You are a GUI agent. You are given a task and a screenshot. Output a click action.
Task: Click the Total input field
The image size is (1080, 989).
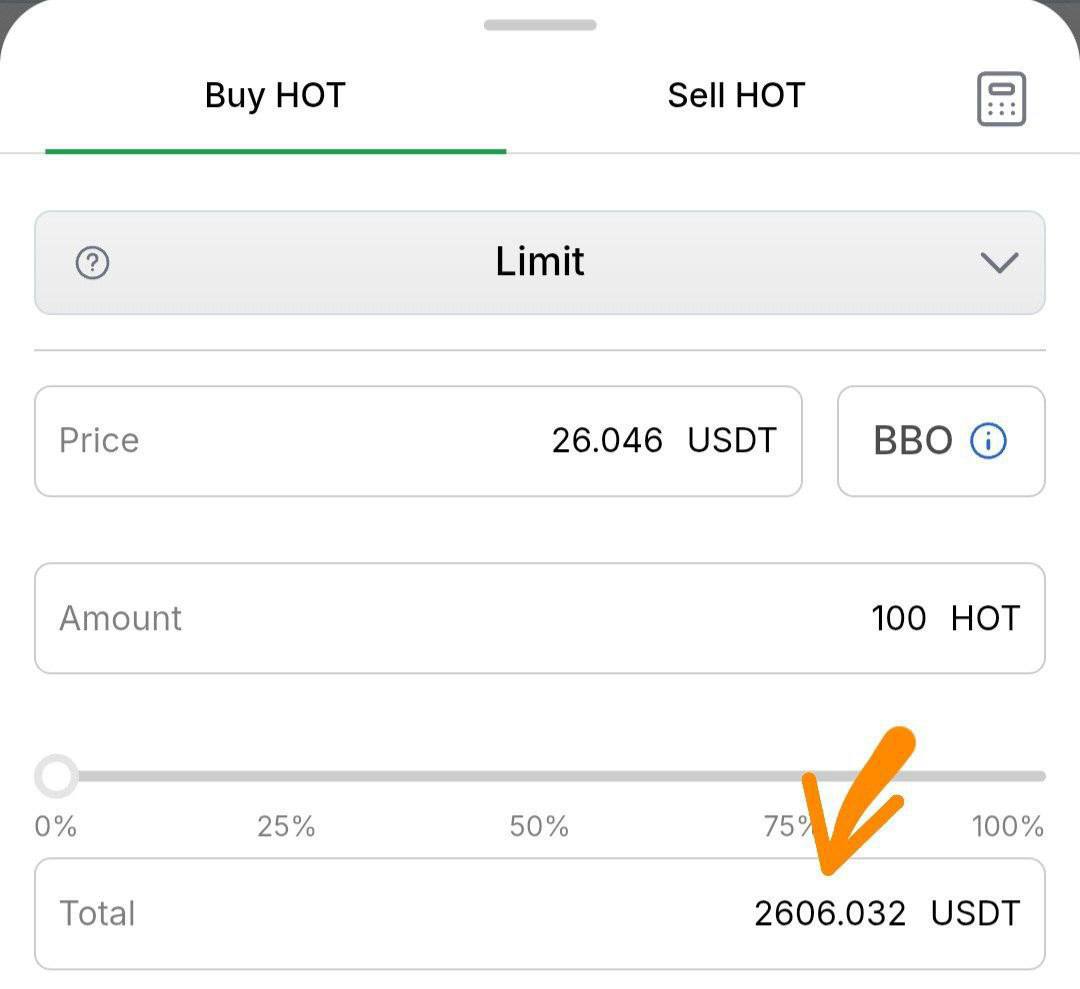coord(540,913)
